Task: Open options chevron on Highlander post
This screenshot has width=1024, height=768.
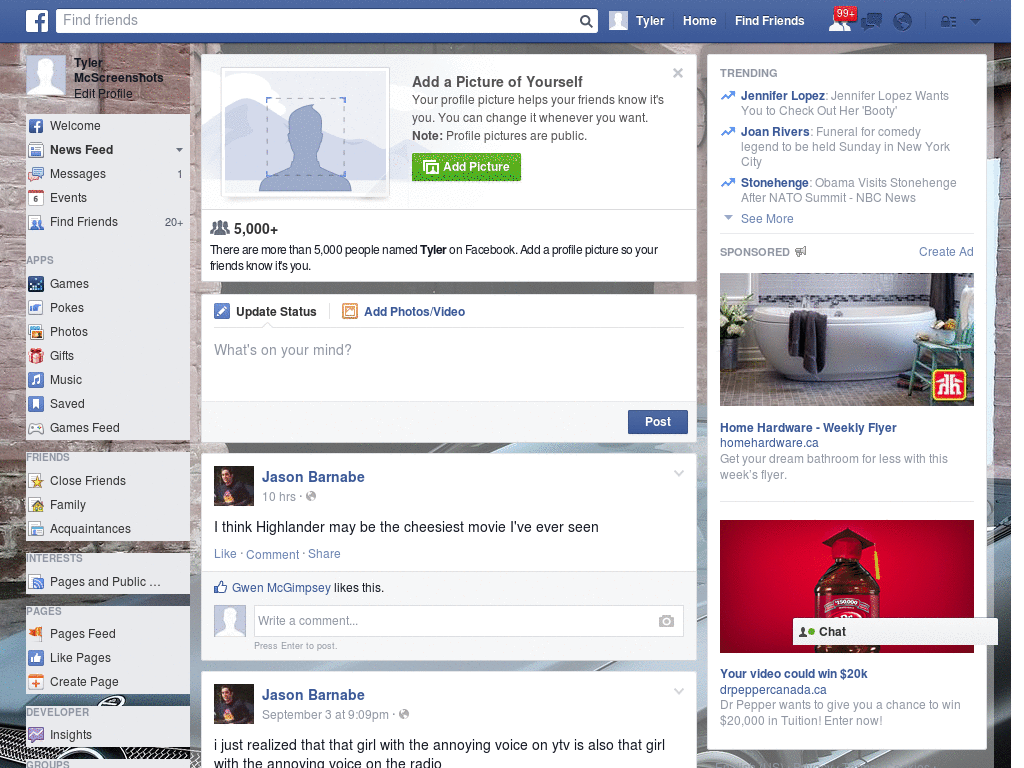Action: point(679,473)
